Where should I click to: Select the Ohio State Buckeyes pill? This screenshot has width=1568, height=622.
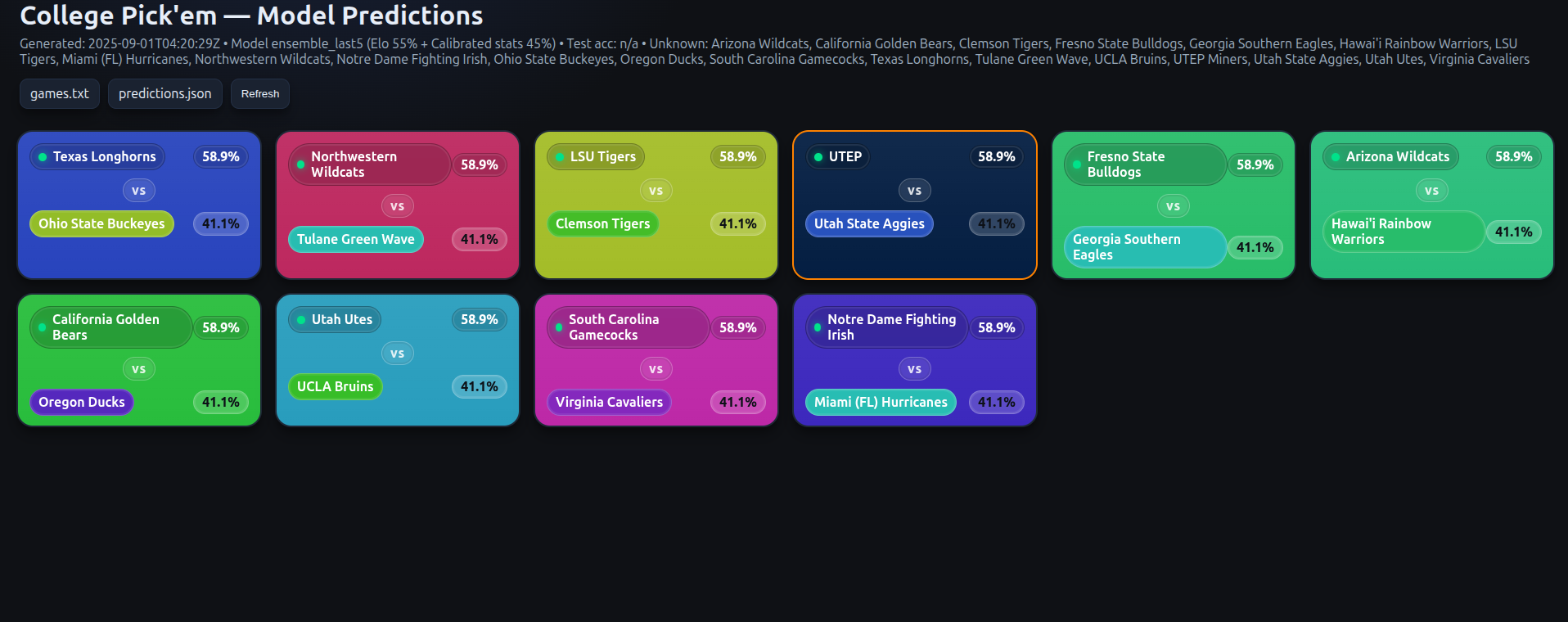[101, 223]
